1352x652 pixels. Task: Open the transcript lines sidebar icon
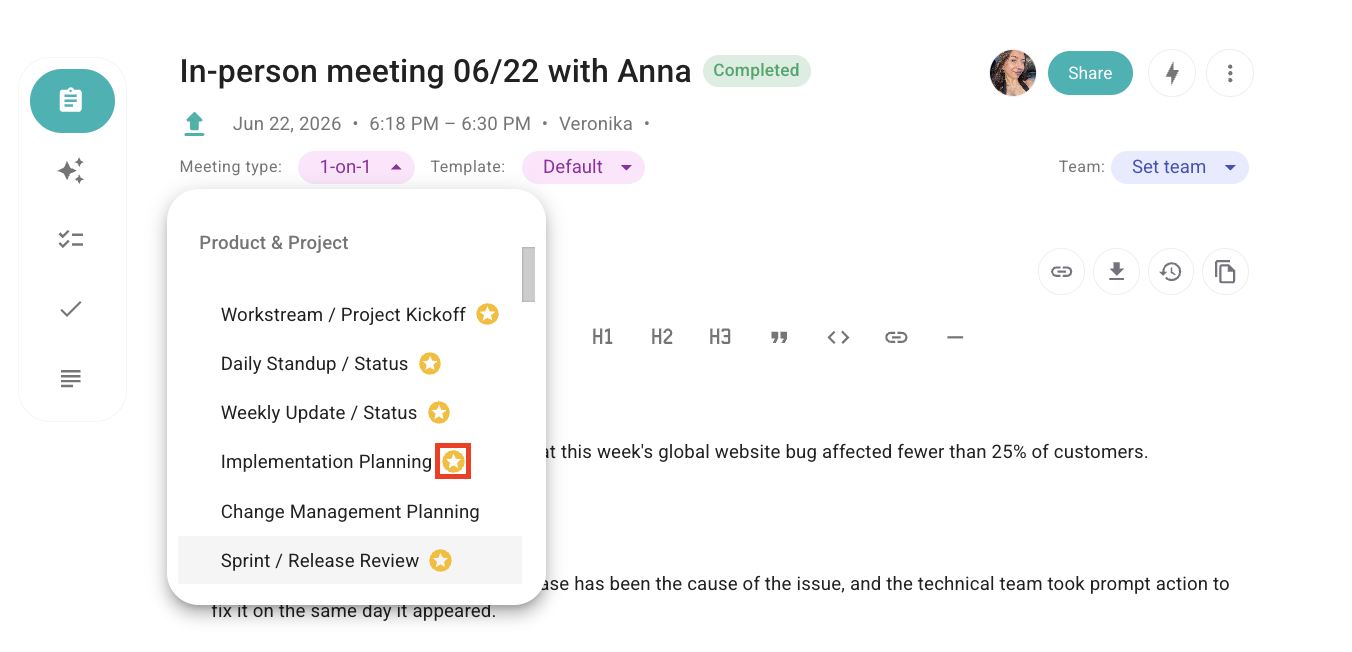coord(71,379)
